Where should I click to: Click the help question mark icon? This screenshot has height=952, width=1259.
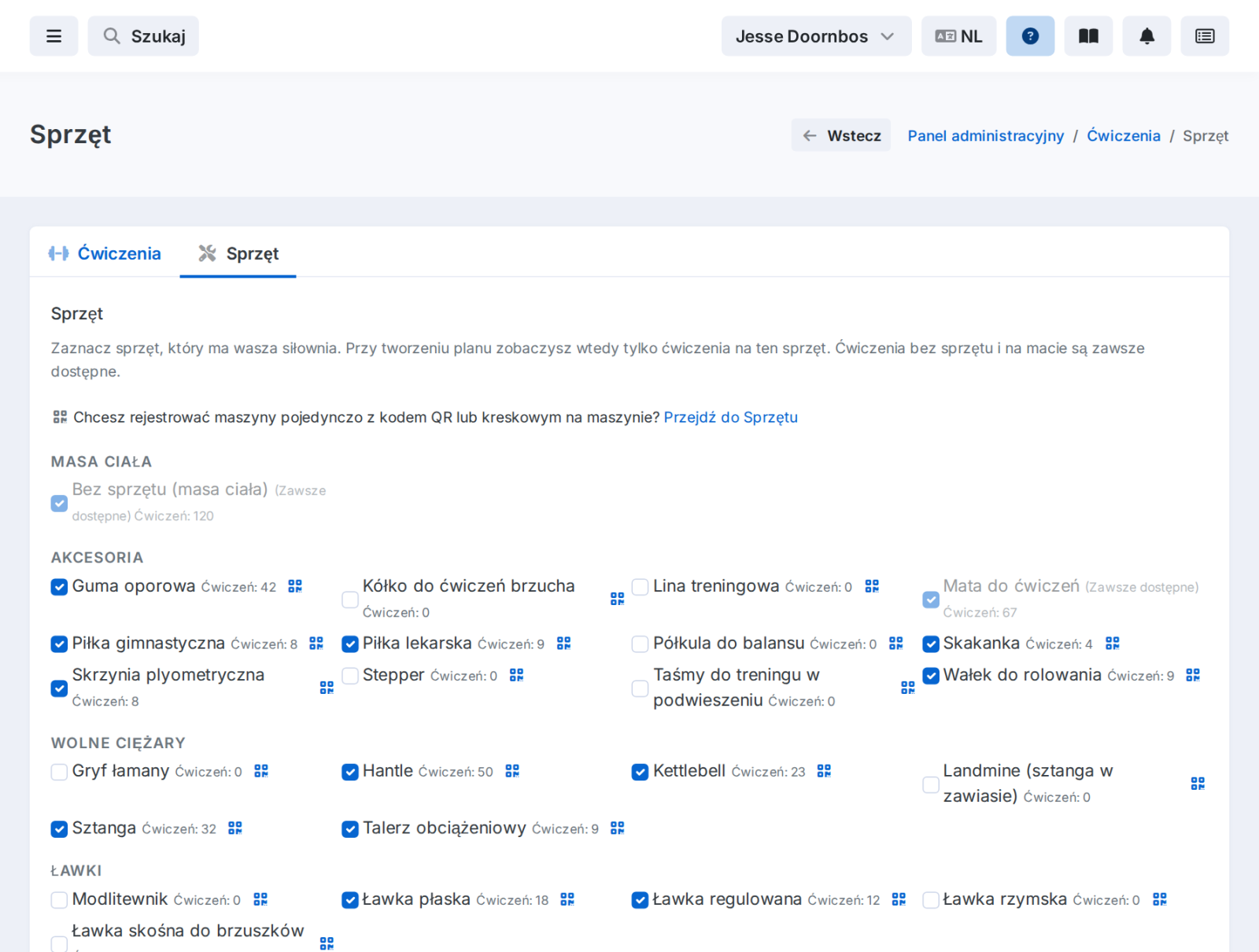tap(1030, 36)
